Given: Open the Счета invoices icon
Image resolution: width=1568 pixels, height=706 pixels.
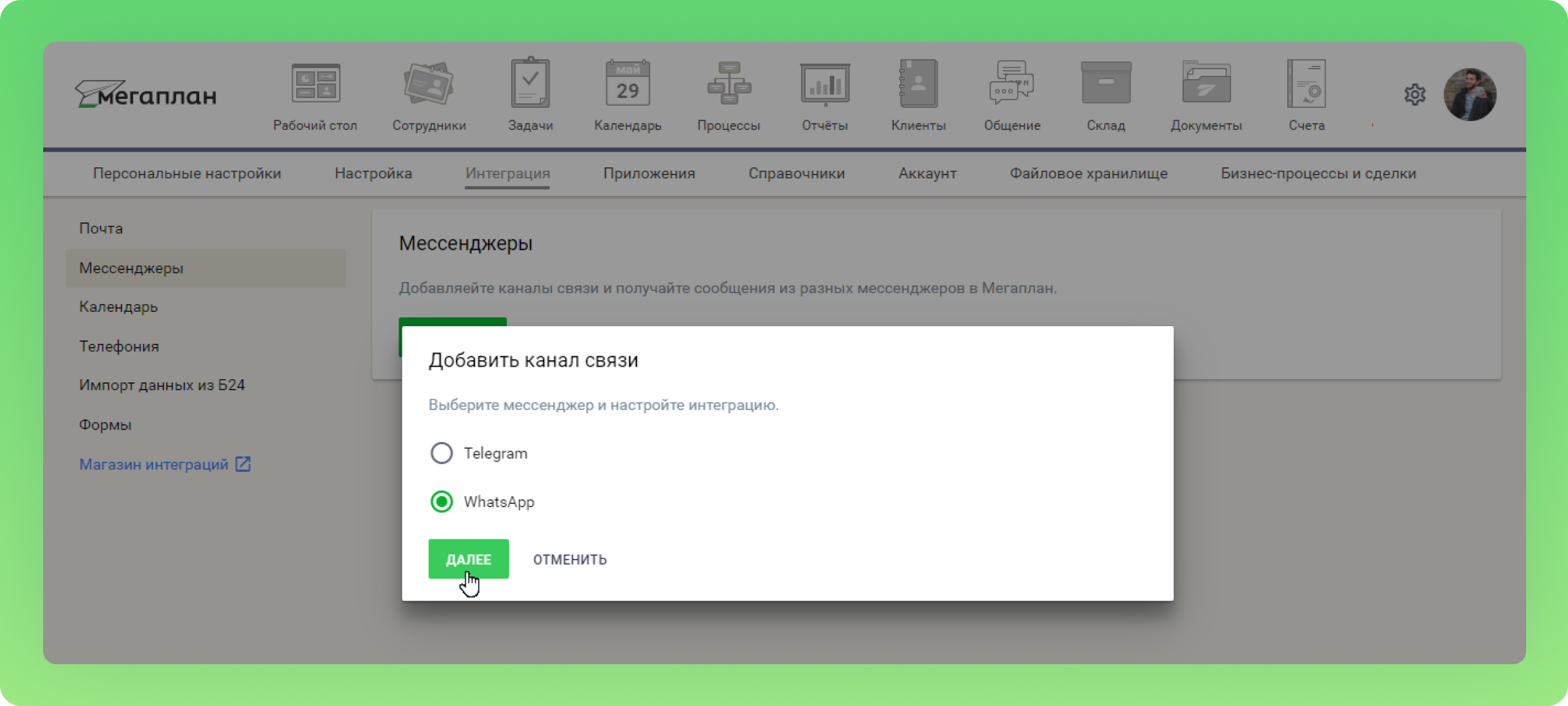Looking at the screenshot, I should click(1307, 83).
